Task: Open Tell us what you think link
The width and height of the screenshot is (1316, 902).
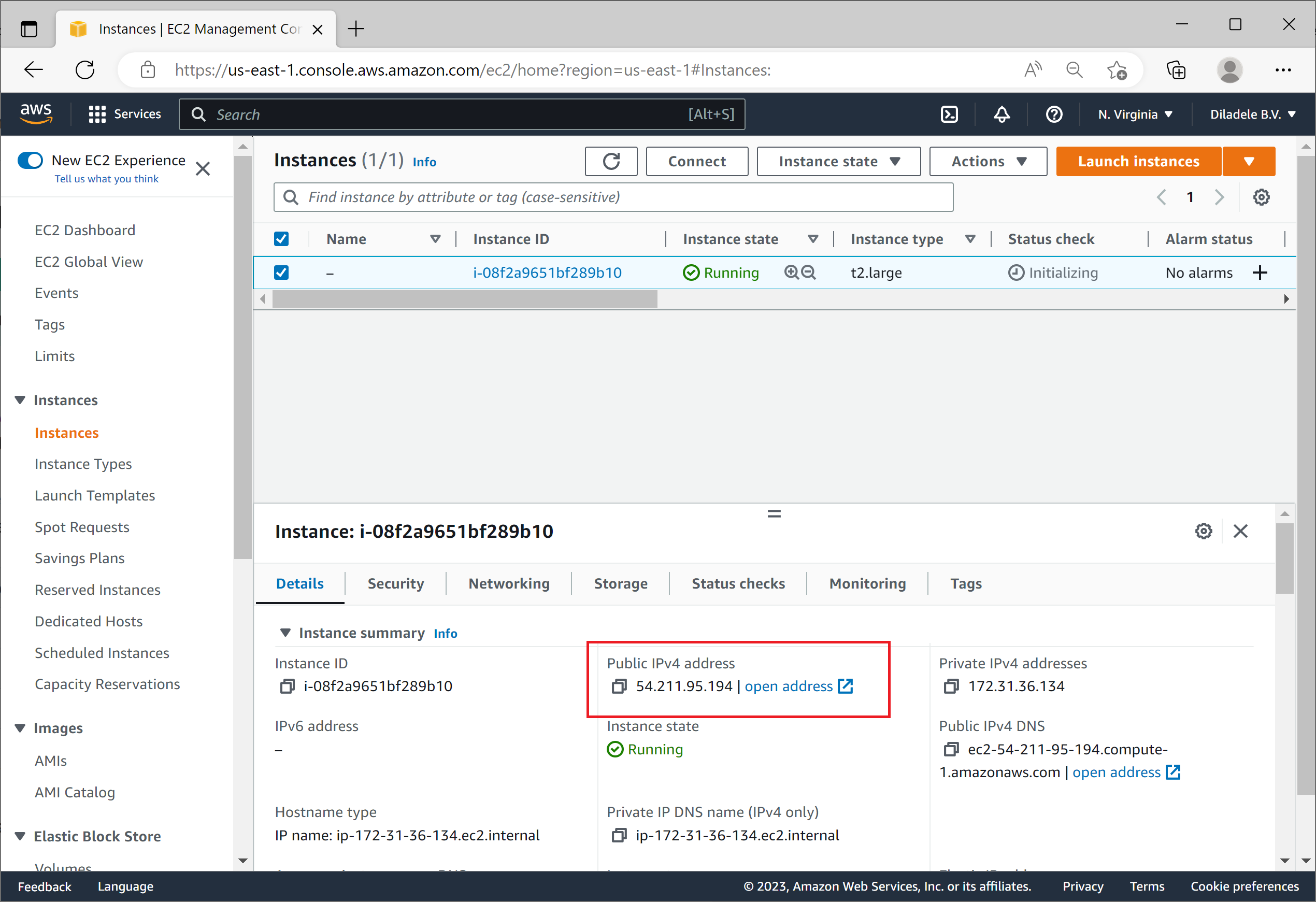Action: click(106, 179)
